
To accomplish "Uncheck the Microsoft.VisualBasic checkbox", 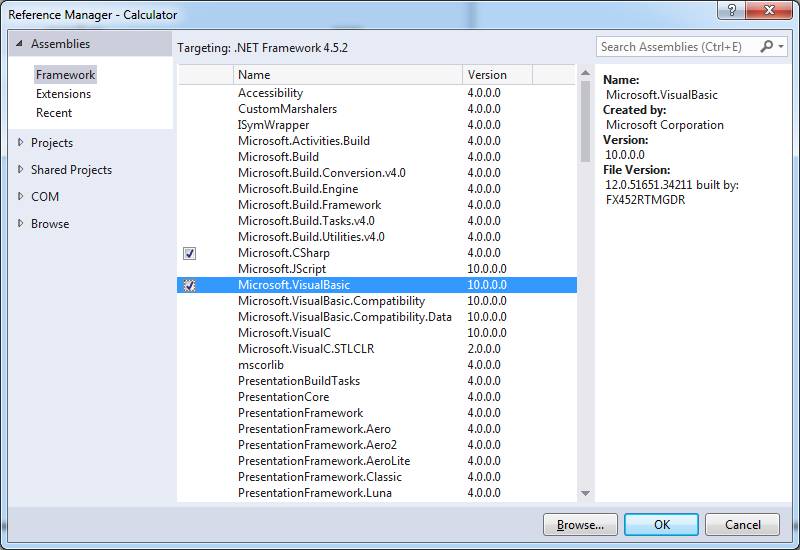I will tap(189, 285).
